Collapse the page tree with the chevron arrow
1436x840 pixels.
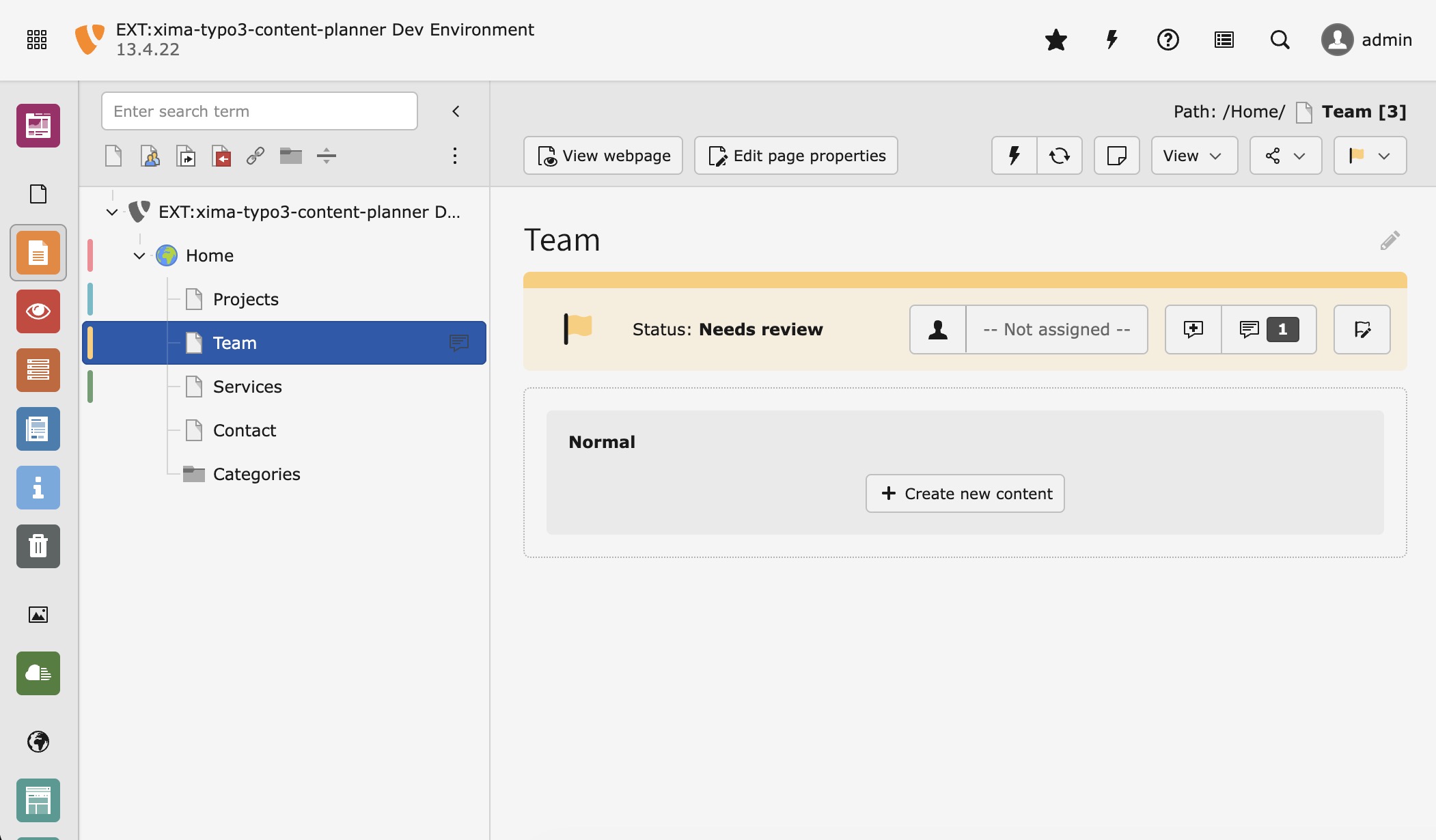click(x=456, y=111)
